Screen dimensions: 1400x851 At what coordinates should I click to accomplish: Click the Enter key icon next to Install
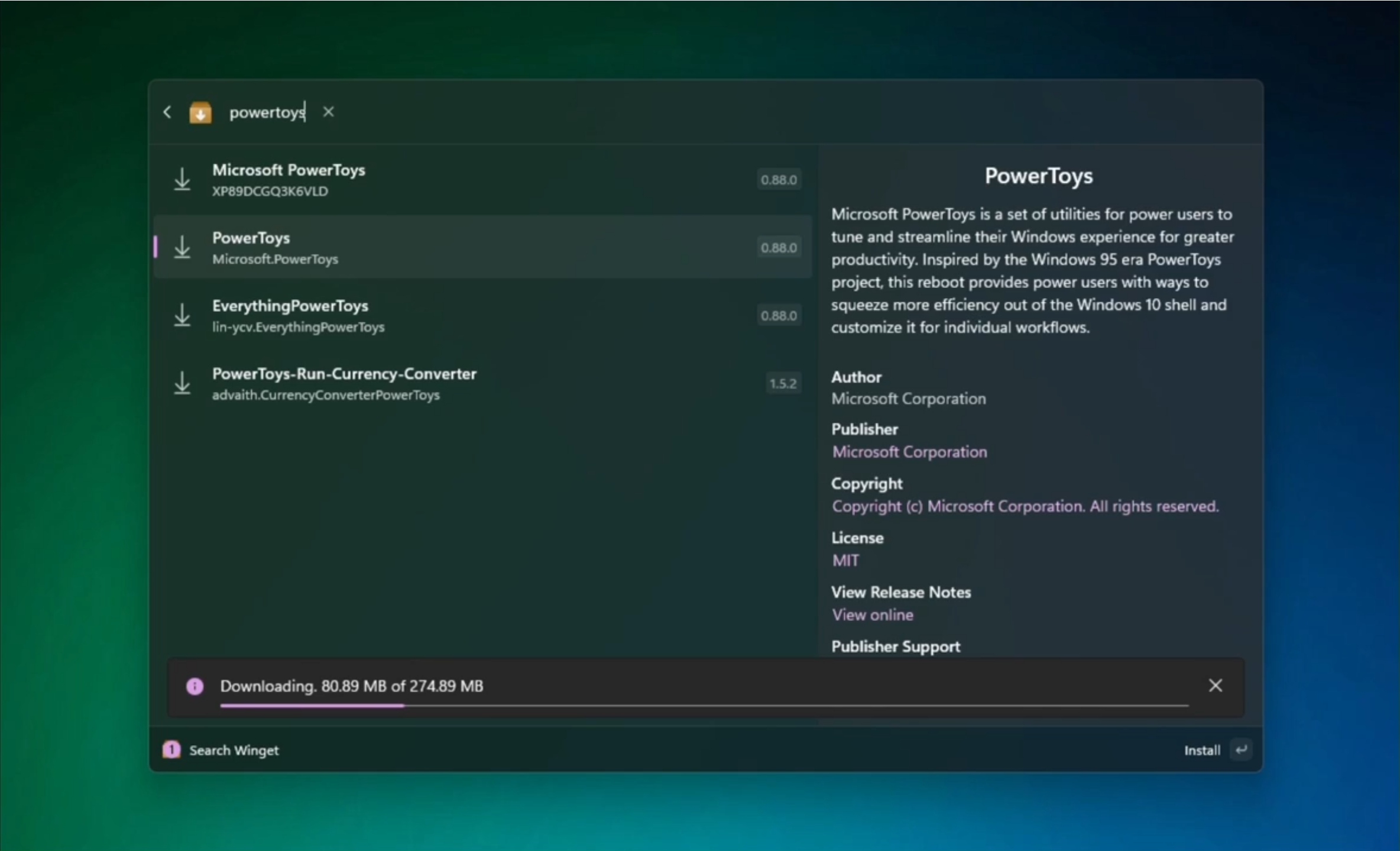click(x=1241, y=750)
